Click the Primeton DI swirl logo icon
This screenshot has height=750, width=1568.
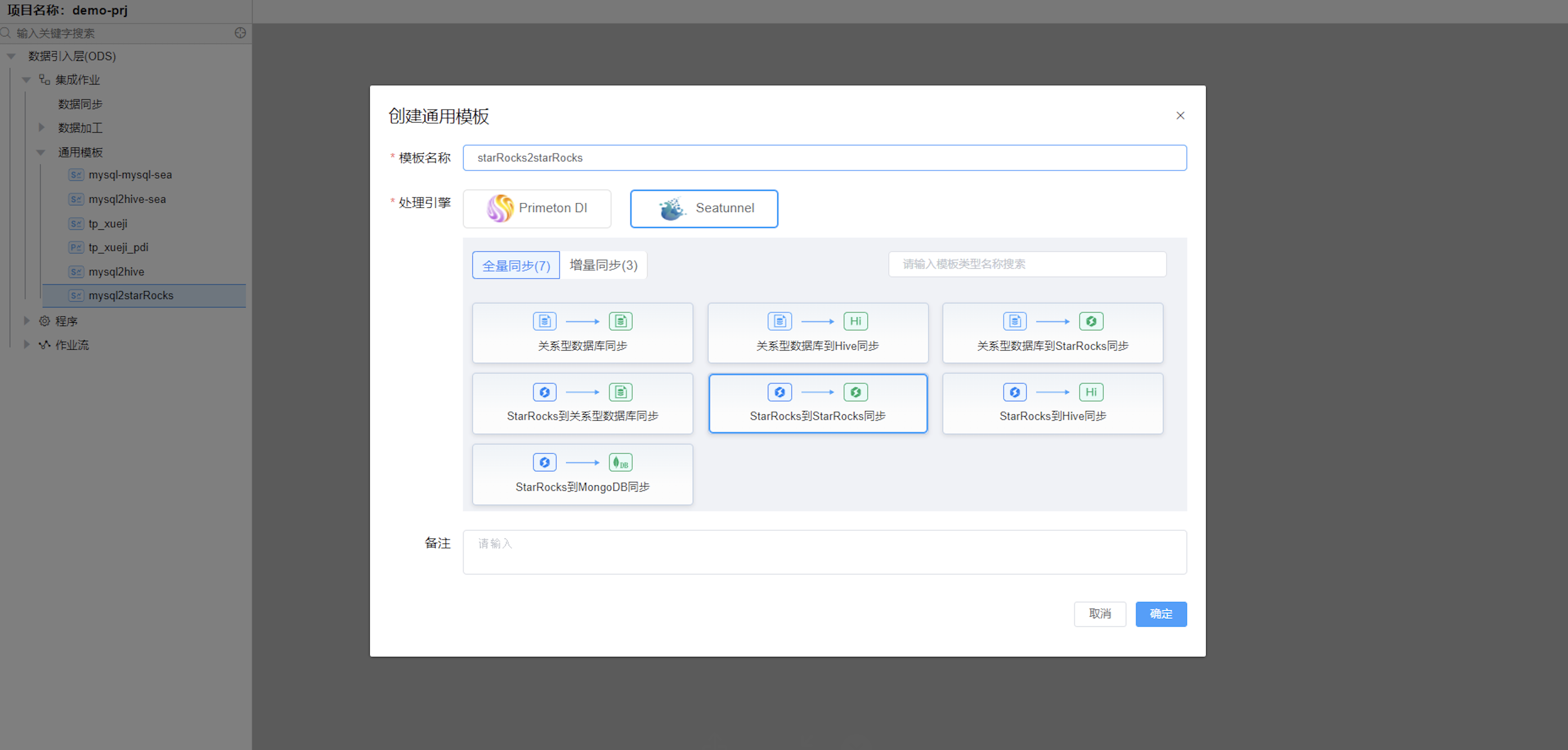coord(500,208)
